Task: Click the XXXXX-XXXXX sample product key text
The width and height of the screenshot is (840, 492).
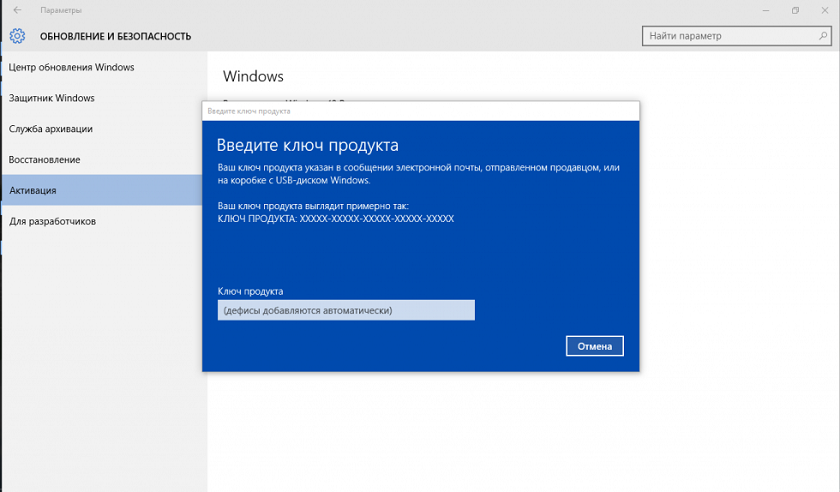Action: 377,218
